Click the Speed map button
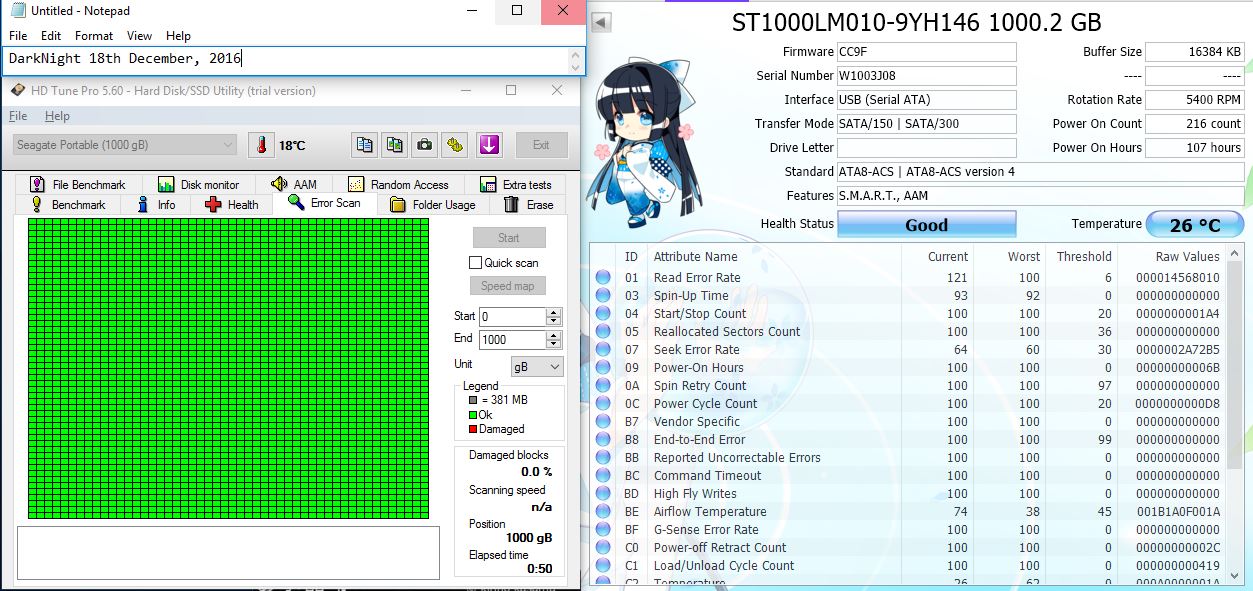Viewport: 1253px width, 591px height. (509, 286)
